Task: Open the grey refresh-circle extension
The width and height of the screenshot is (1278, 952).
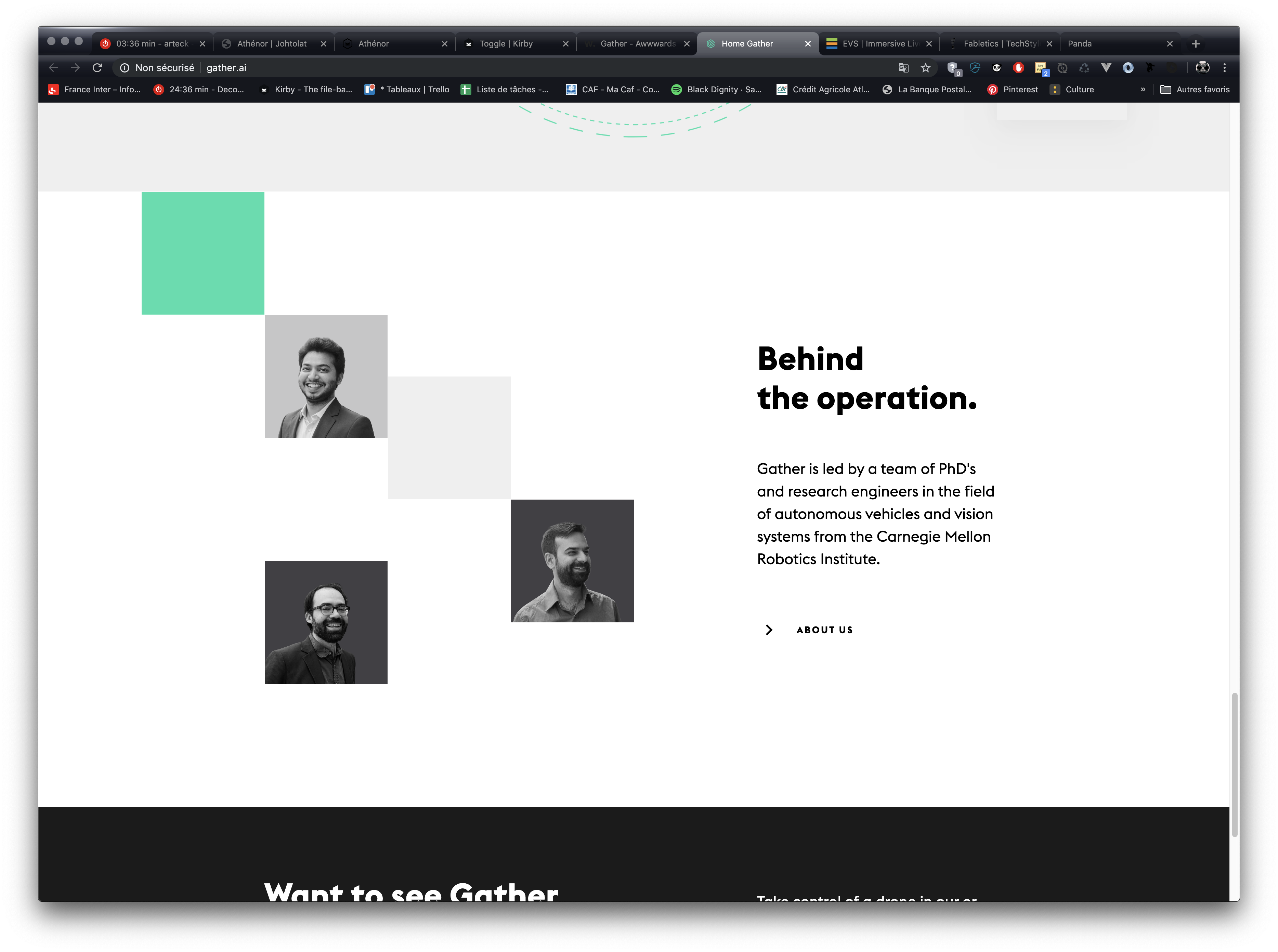Action: pos(1062,68)
